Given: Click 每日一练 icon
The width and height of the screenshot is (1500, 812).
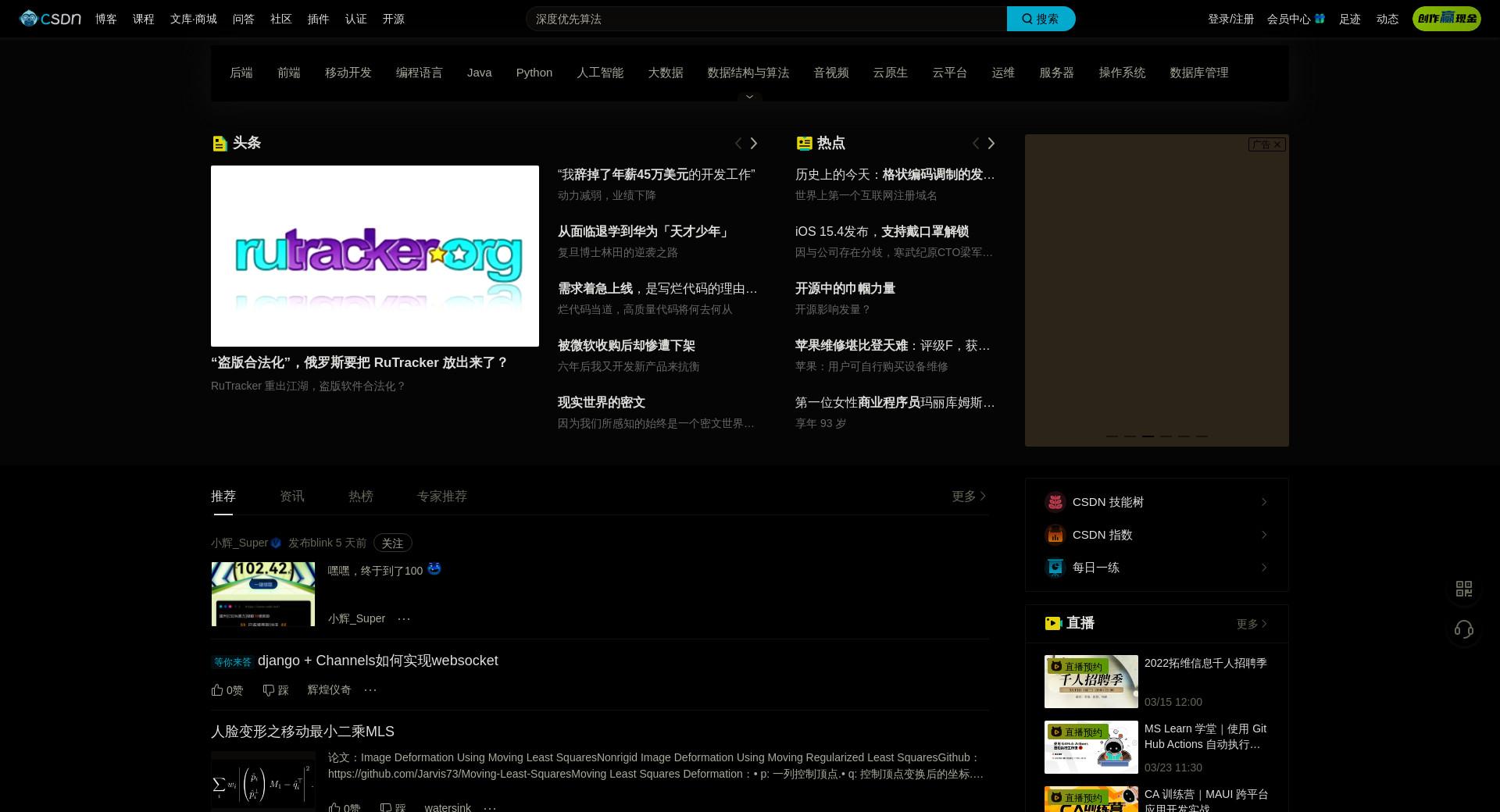Looking at the screenshot, I should [x=1055, y=568].
